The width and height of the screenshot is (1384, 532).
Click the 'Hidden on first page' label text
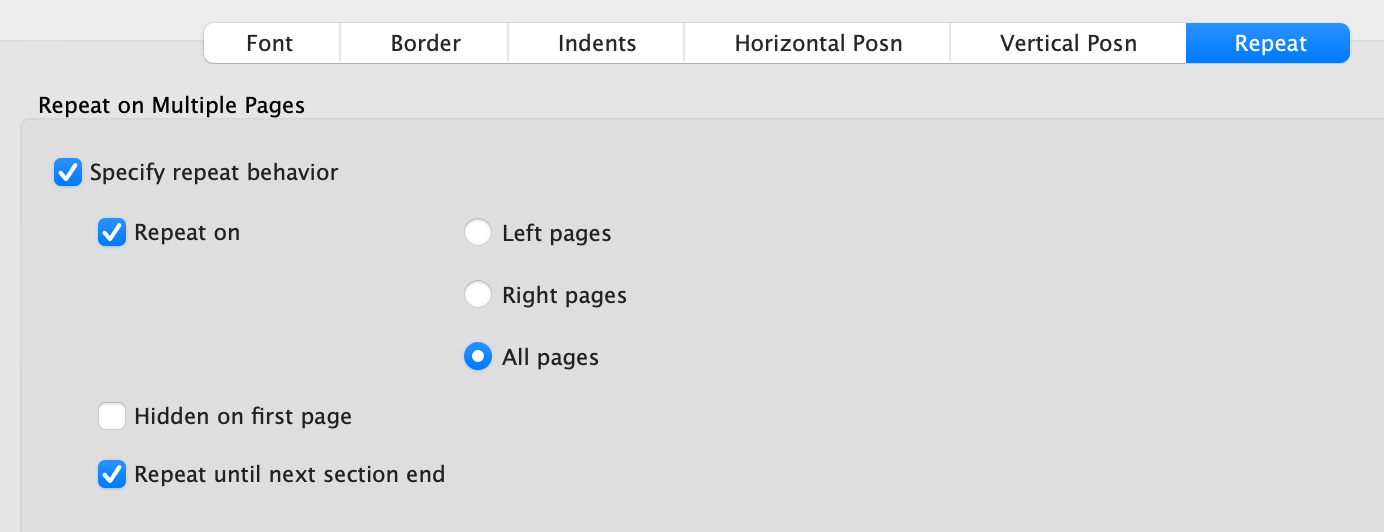click(243, 416)
